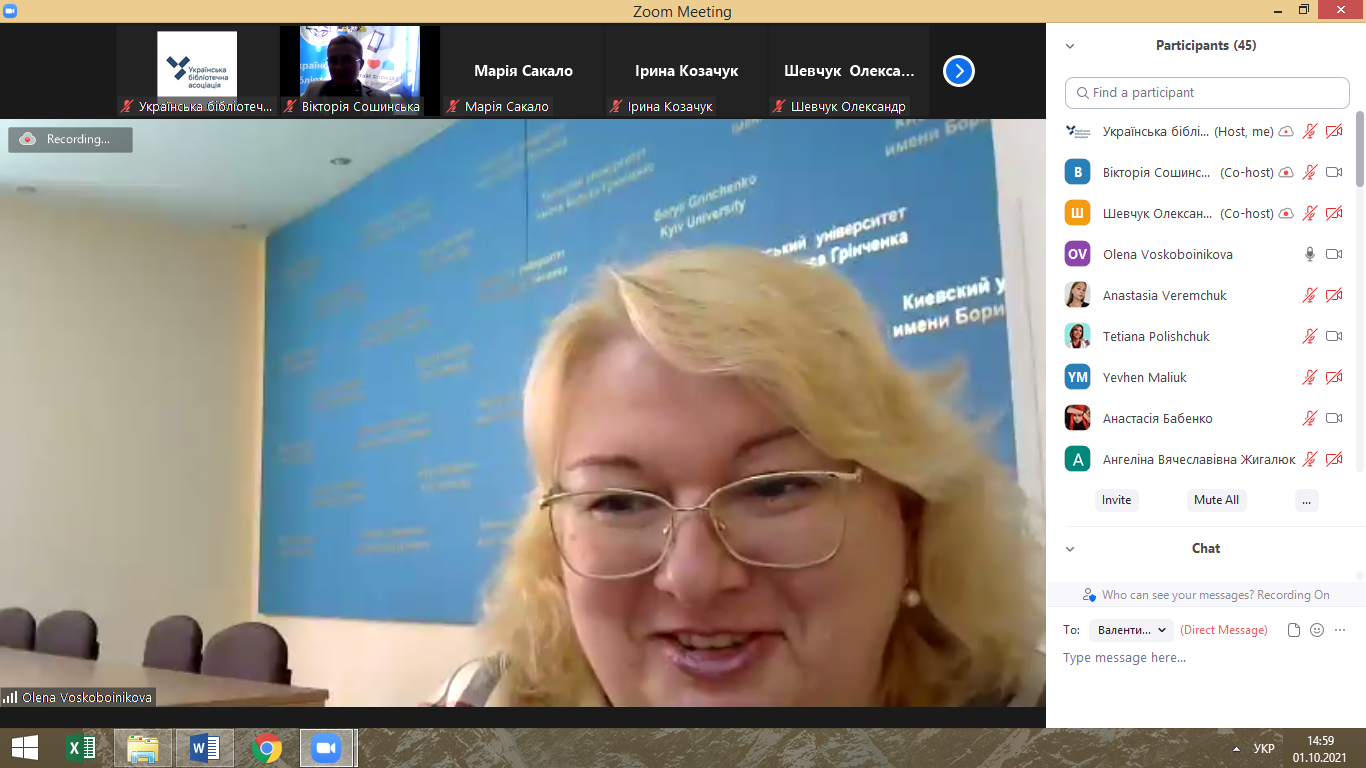The height and width of the screenshot is (768, 1366).
Task: Collapse the Participants panel chevron
Action: [1070, 46]
